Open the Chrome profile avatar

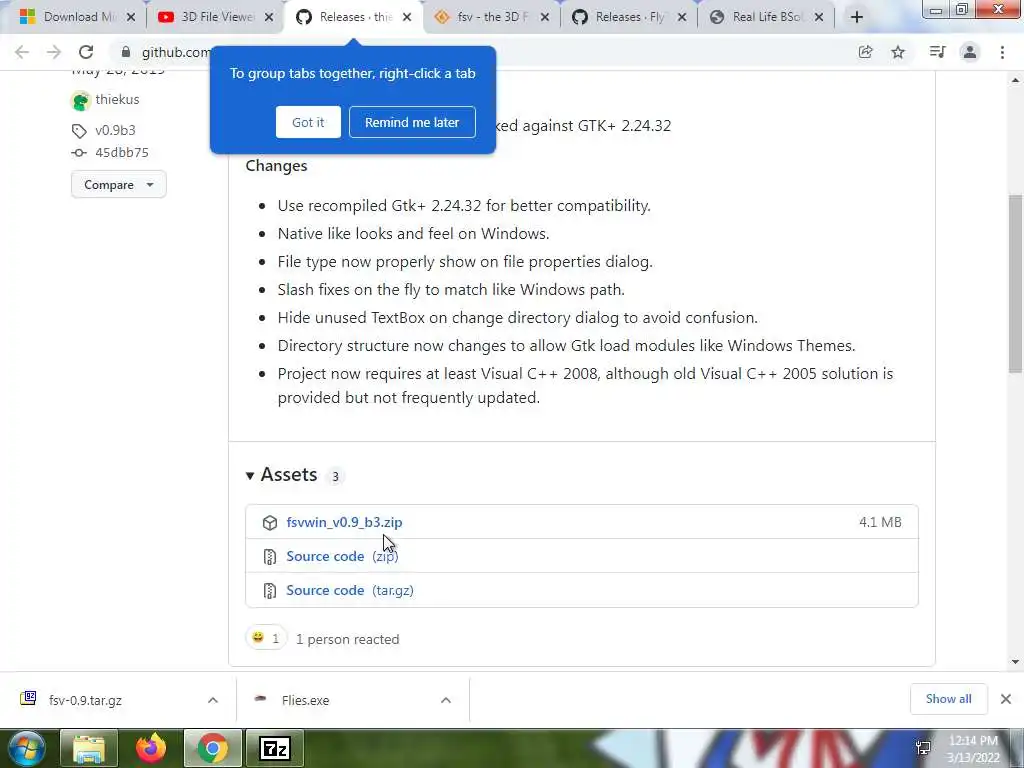pyautogui.click(x=970, y=52)
